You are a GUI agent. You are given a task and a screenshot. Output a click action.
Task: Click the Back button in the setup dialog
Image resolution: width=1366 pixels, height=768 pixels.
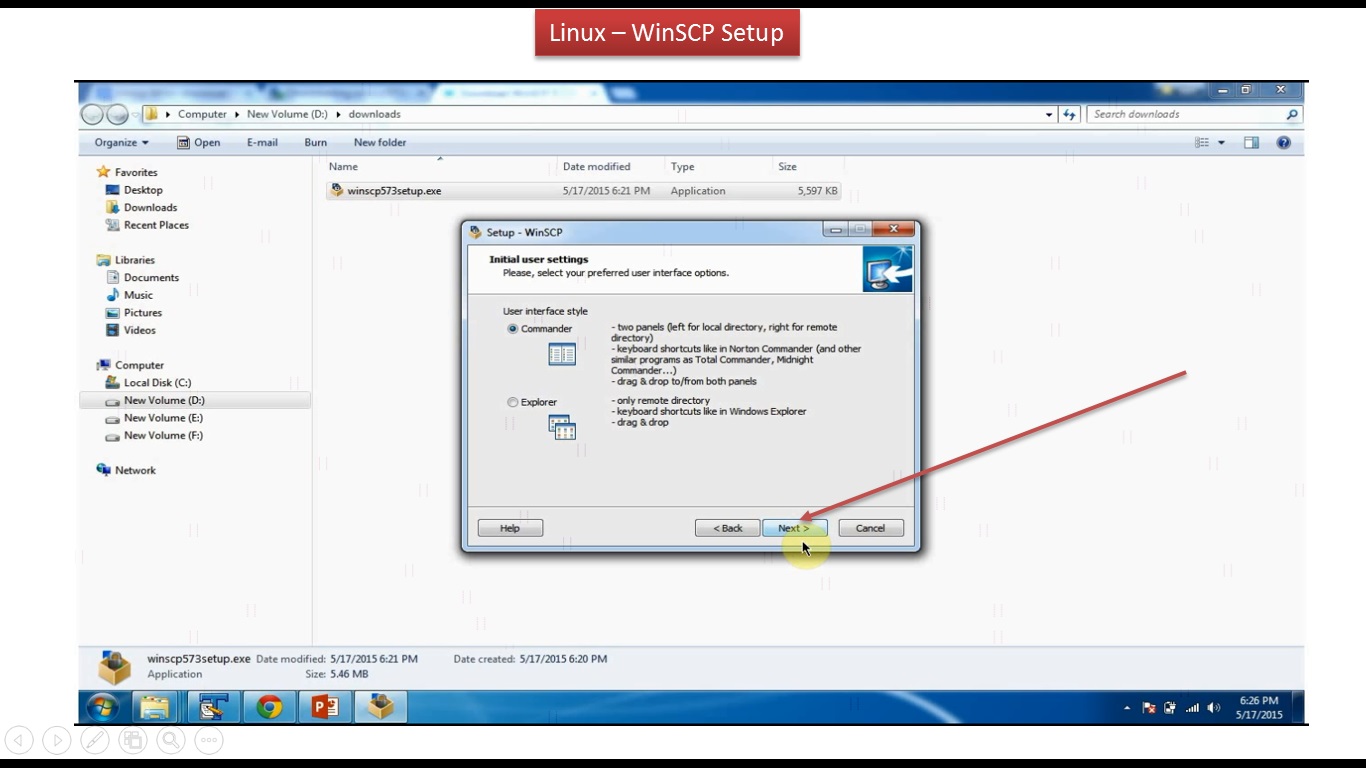(727, 528)
